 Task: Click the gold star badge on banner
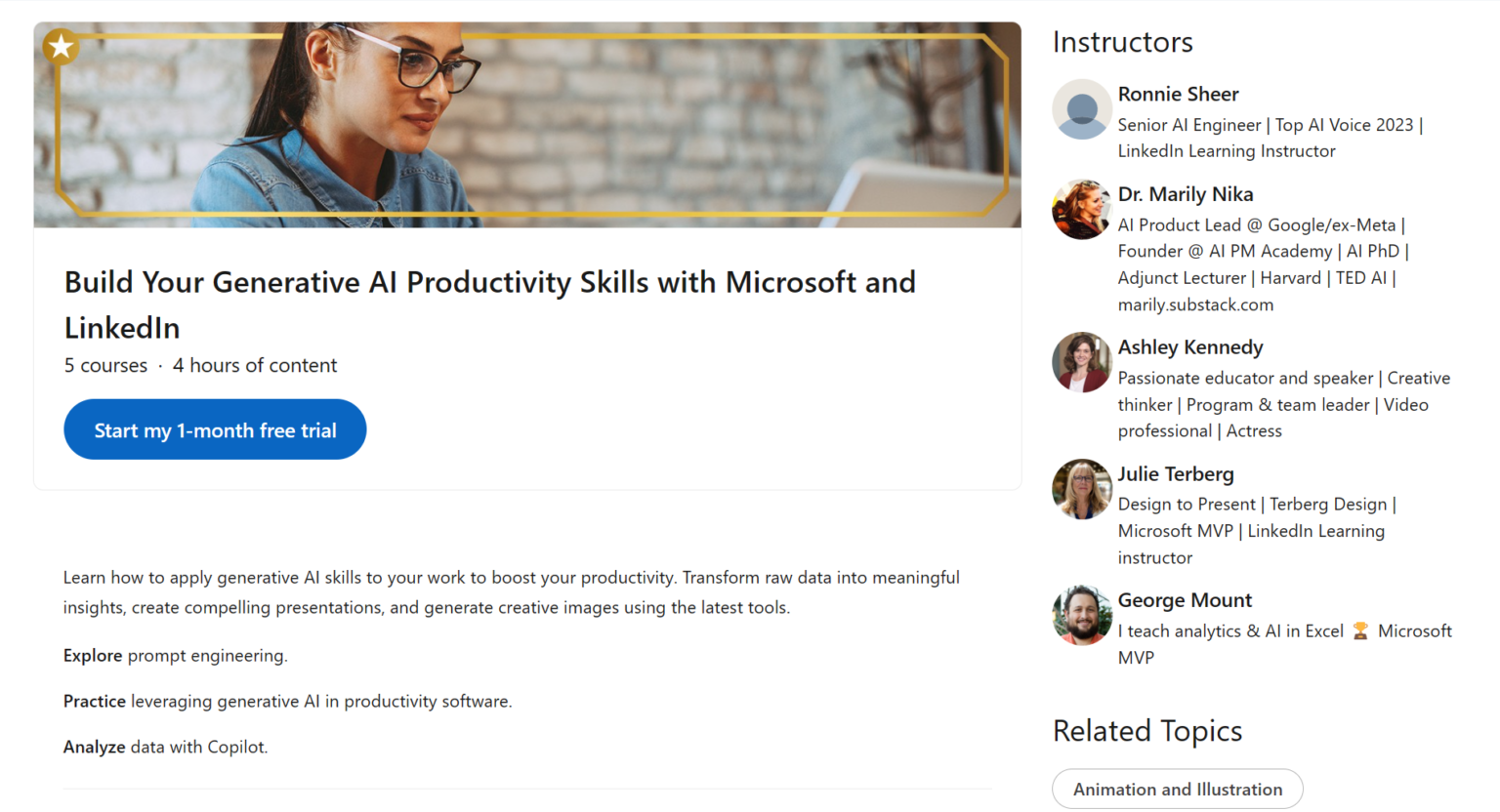click(x=62, y=46)
